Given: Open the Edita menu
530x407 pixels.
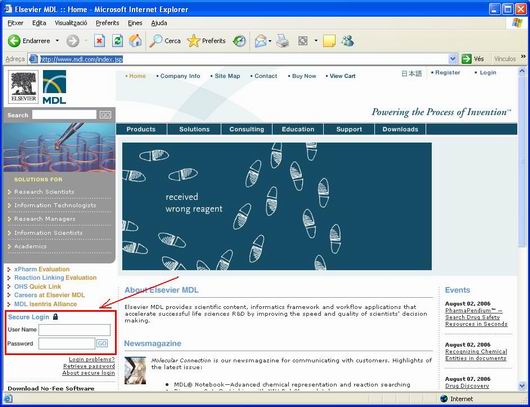Looking at the screenshot, I should pyautogui.click(x=39, y=23).
